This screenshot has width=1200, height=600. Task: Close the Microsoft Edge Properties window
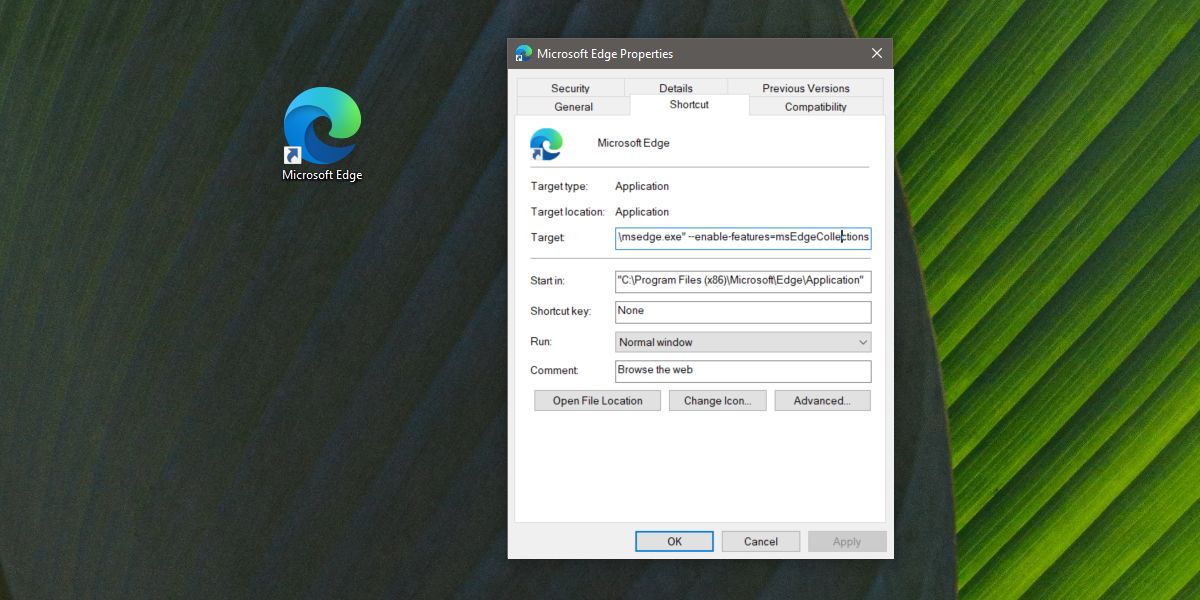point(877,53)
